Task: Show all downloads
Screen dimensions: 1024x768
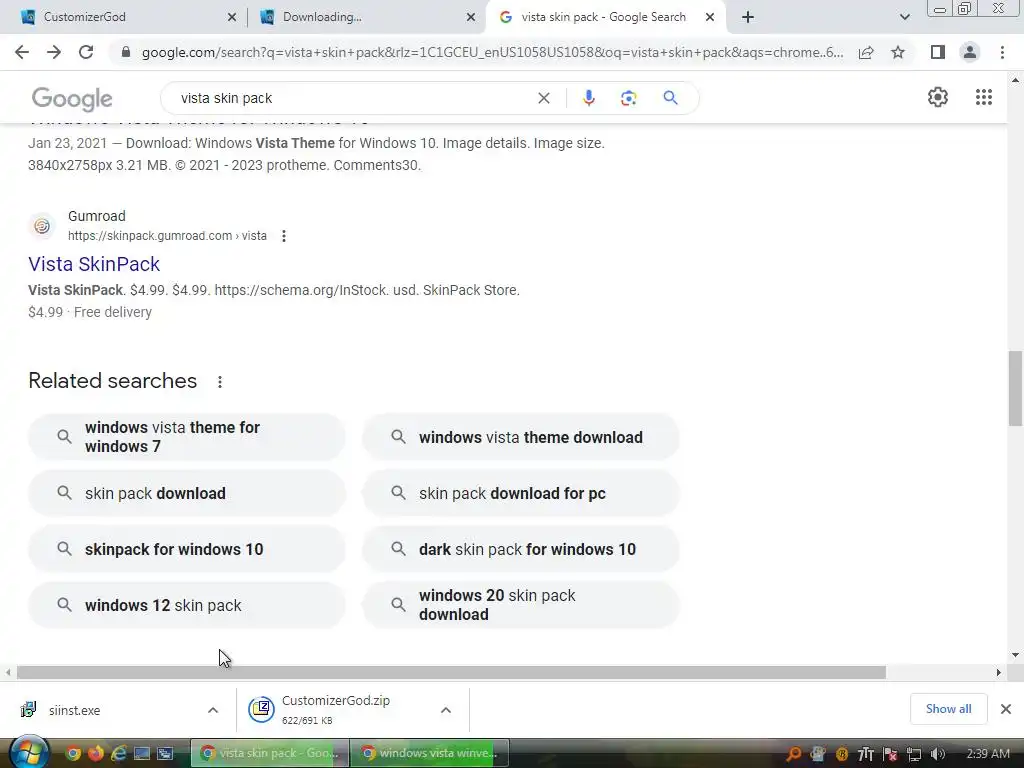Action: click(948, 709)
